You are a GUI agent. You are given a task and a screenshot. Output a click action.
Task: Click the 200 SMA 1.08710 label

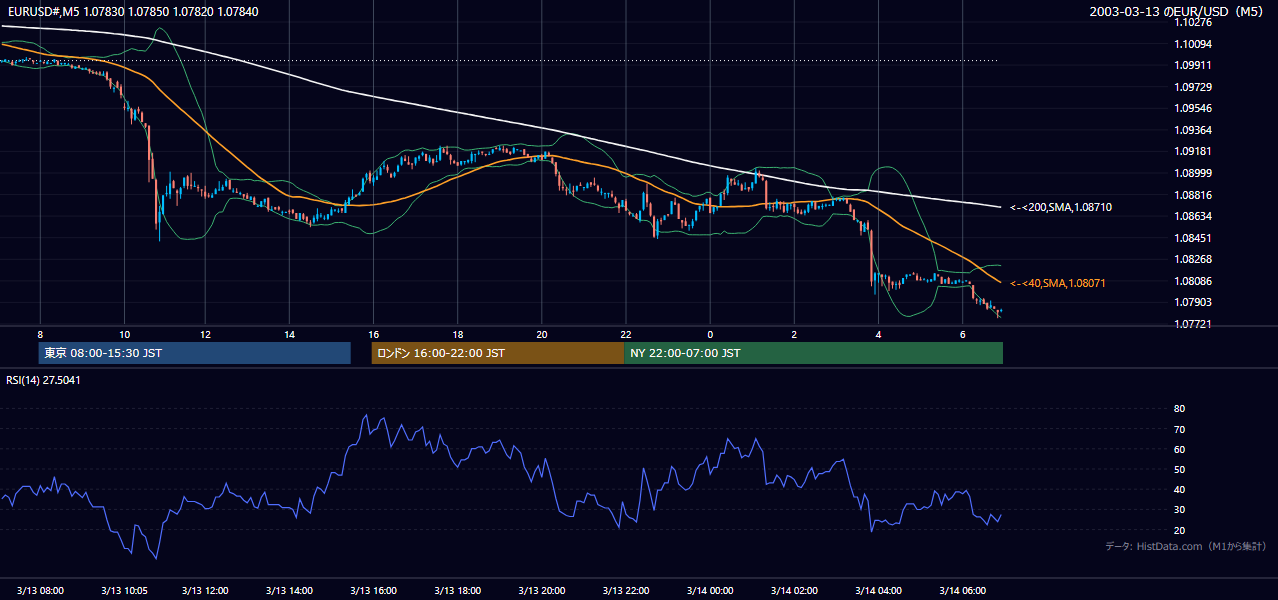pos(1060,207)
